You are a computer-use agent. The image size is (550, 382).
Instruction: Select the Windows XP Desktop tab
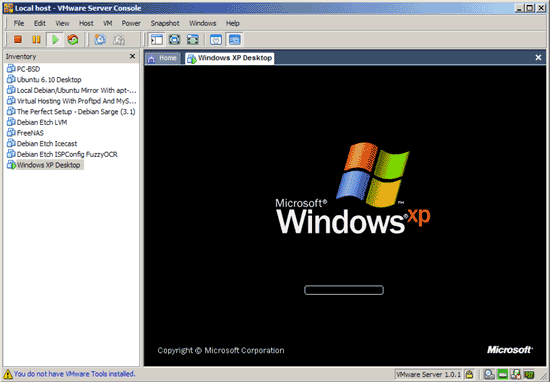point(230,58)
